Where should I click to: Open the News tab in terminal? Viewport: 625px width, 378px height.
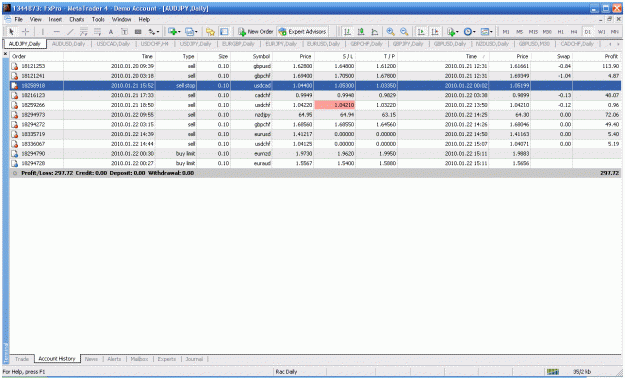pyautogui.click(x=91, y=359)
